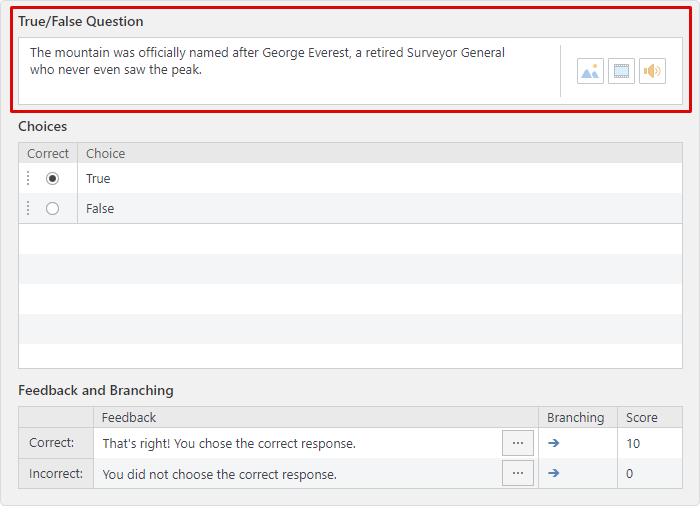This screenshot has width=700, height=506.
Task: Click the Branching column header
Action: click(x=578, y=418)
